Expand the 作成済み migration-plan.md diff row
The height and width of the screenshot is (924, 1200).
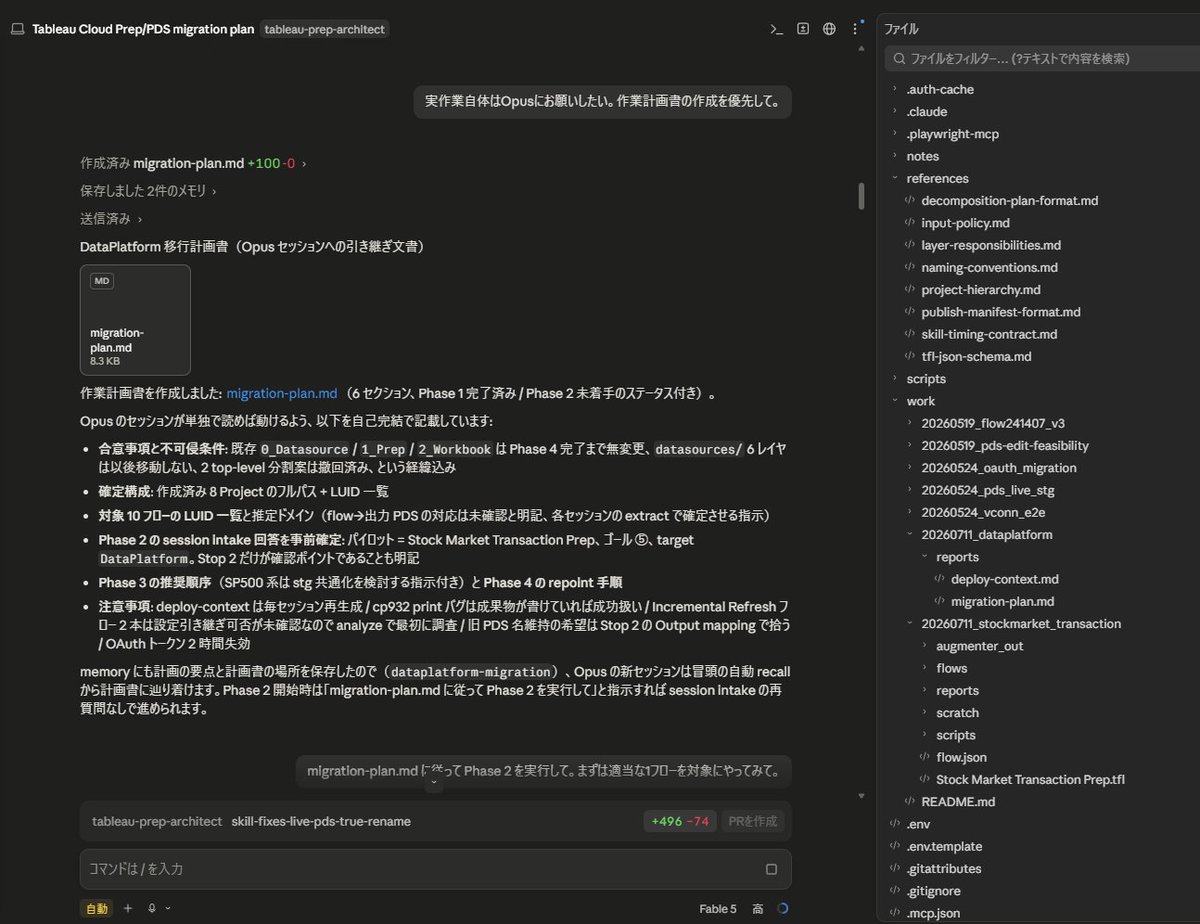pos(193,163)
